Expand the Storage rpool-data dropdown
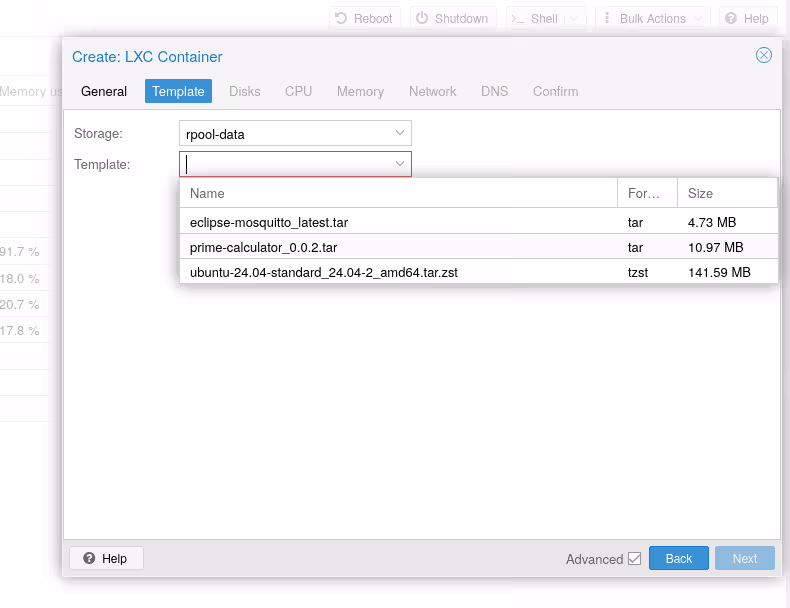This screenshot has height=608, width=790. (x=399, y=133)
